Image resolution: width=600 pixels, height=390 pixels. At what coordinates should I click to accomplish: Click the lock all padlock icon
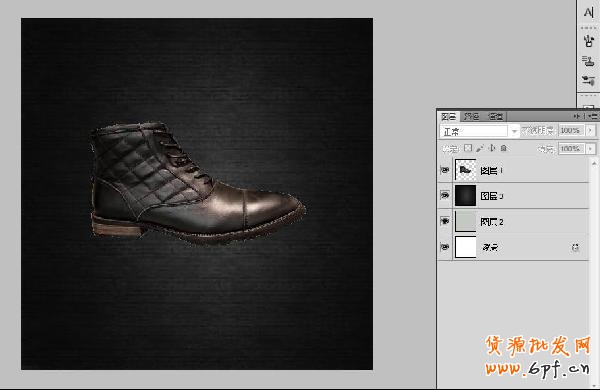click(504, 148)
